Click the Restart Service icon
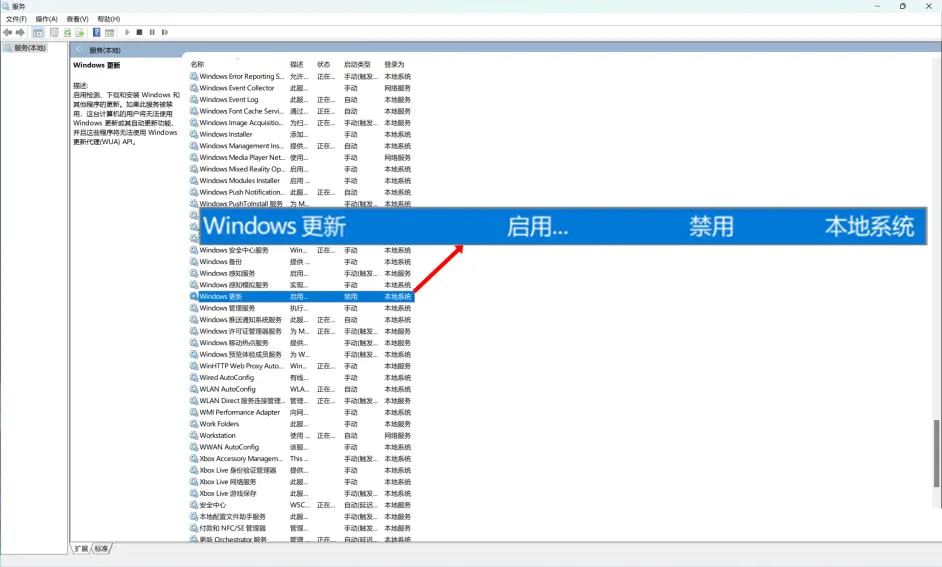Image resolution: width=942 pixels, height=567 pixels. (x=165, y=32)
